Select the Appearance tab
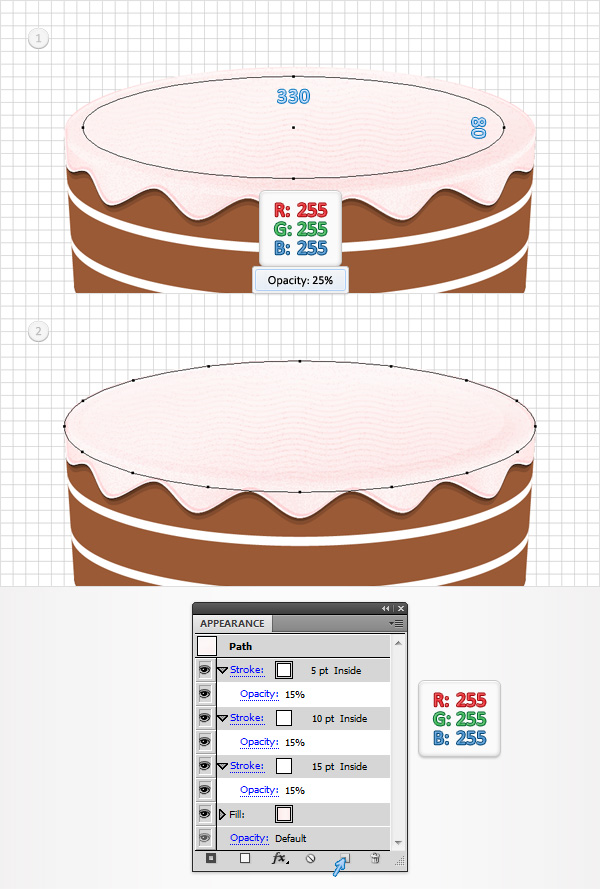This screenshot has width=600, height=889. (x=233, y=623)
